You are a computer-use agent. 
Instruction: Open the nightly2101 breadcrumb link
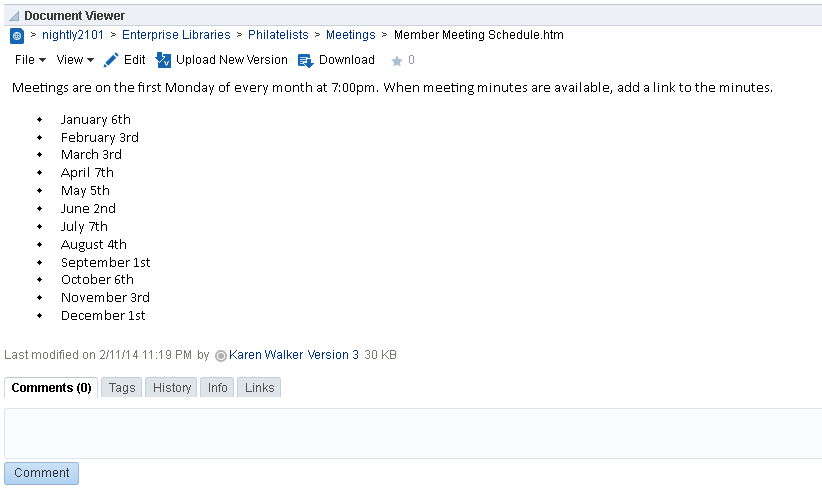click(73, 35)
